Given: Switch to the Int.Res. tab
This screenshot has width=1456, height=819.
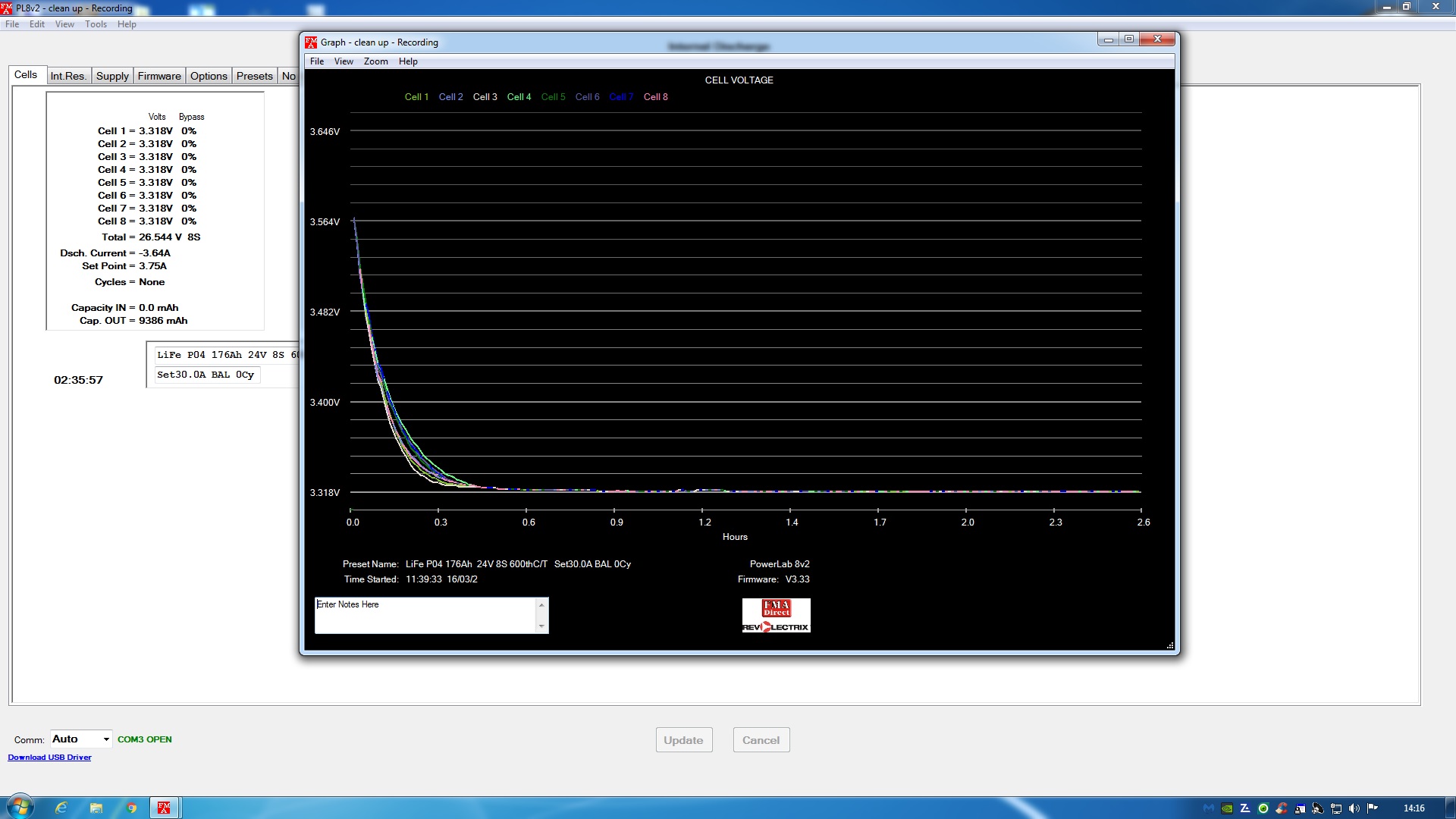Looking at the screenshot, I should coord(68,76).
